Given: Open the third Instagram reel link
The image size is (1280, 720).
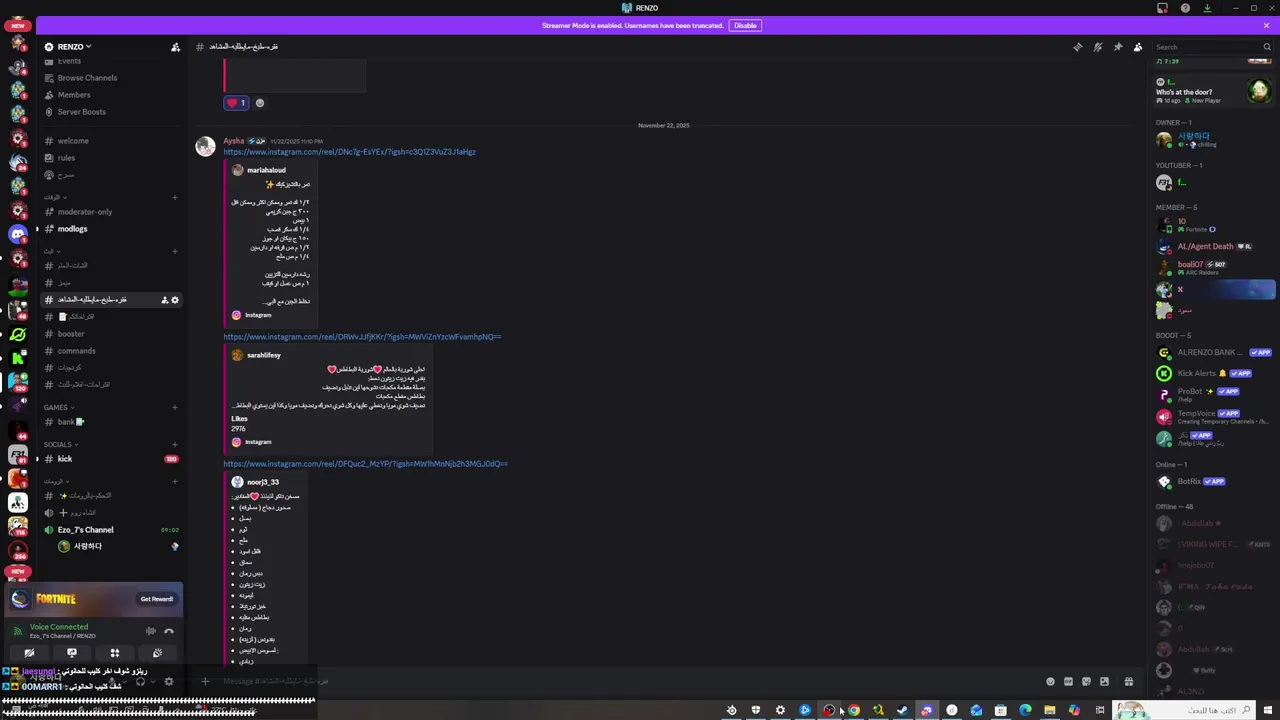Looking at the screenshot, I should click(365, 464).
